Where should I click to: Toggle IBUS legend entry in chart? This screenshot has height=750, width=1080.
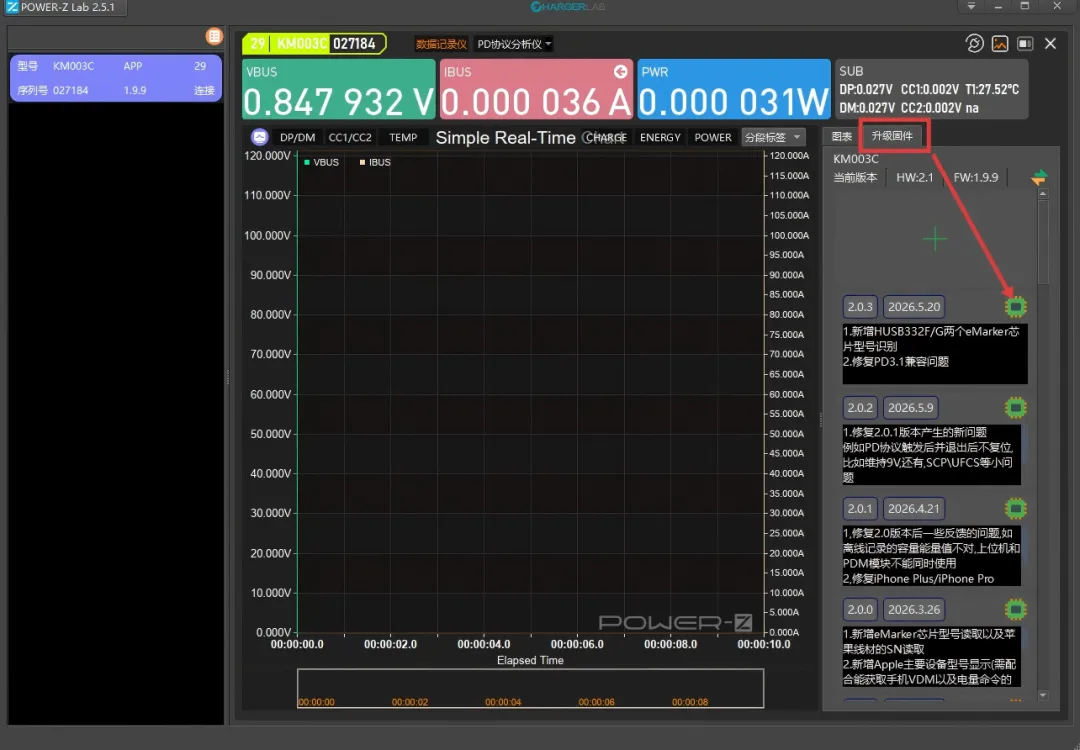(375, 163)
